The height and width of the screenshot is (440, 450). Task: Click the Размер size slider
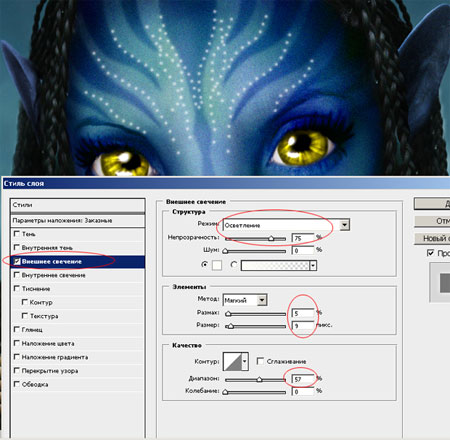tap(255, 326)
